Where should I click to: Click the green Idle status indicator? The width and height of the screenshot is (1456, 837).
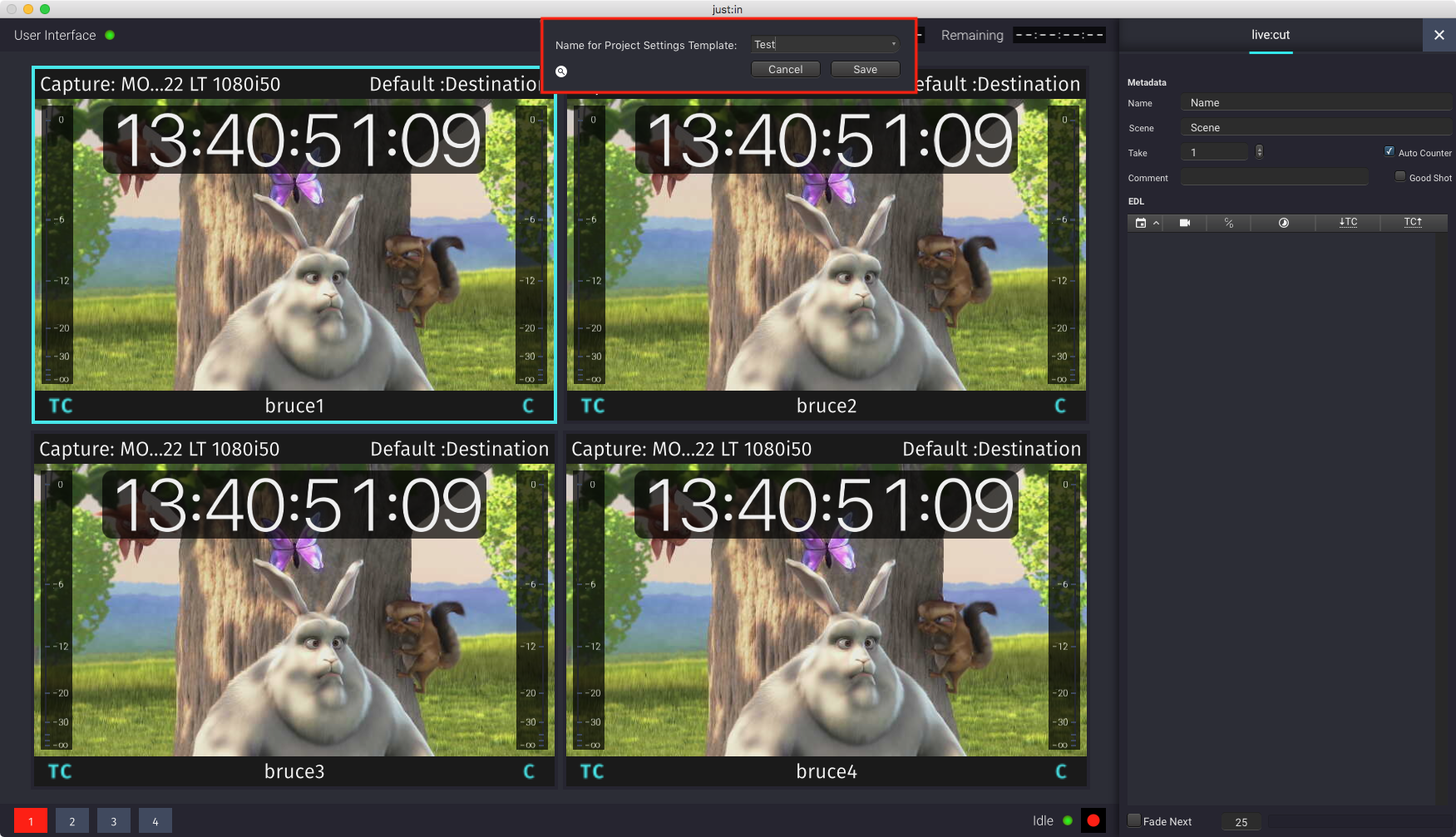(x=1068, y=820)
